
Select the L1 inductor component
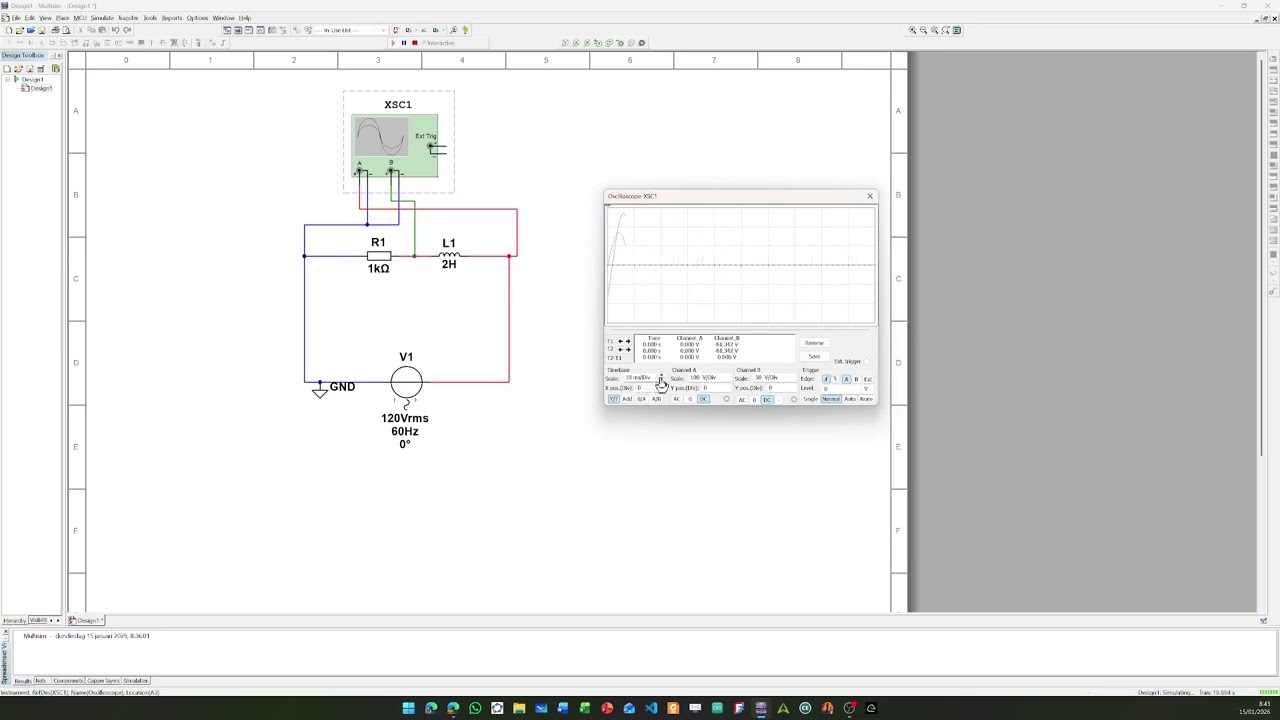(x=449, y=256)
